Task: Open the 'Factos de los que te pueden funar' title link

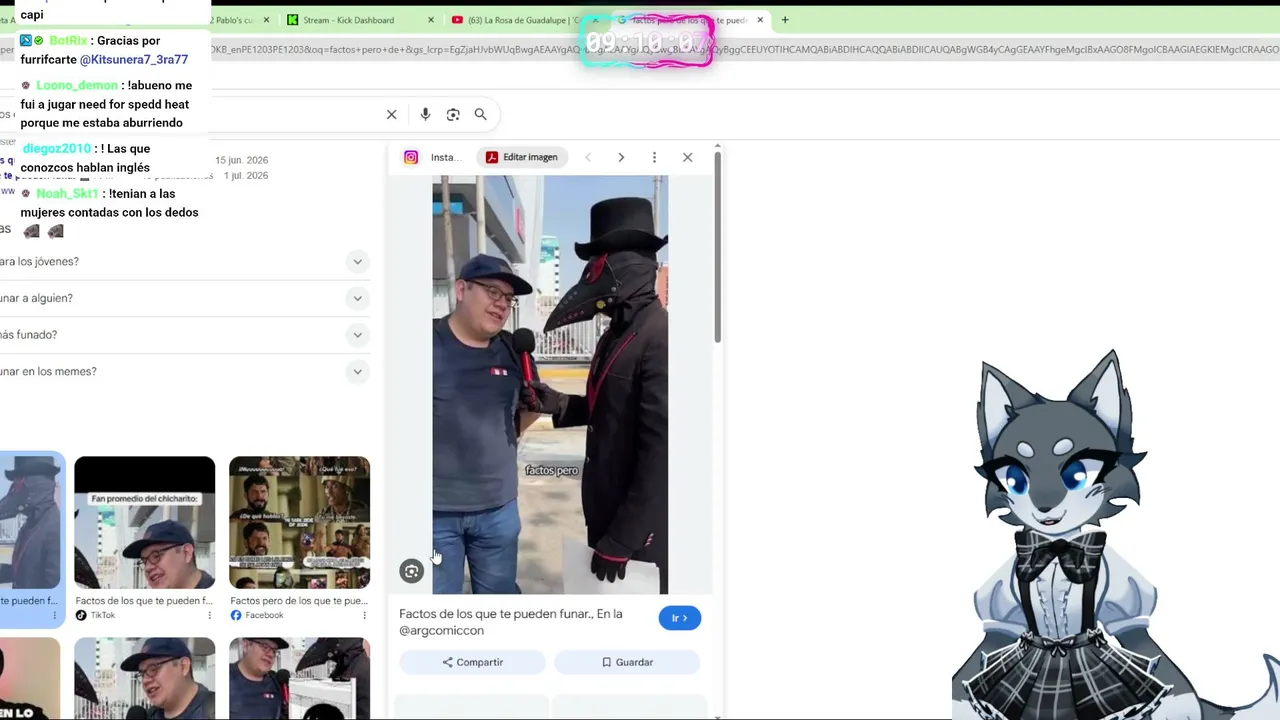Action: click(511, 622)
